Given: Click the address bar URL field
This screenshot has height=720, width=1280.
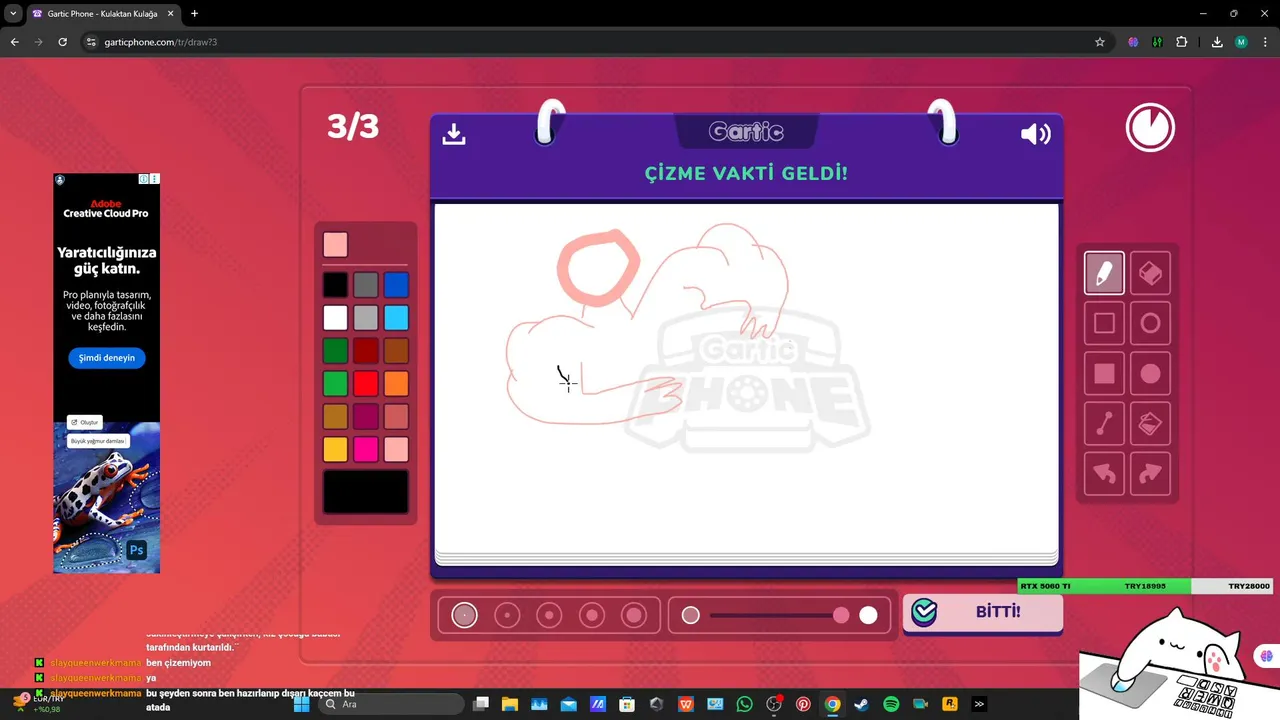Looking at the screenshot, I should [590, 42].
